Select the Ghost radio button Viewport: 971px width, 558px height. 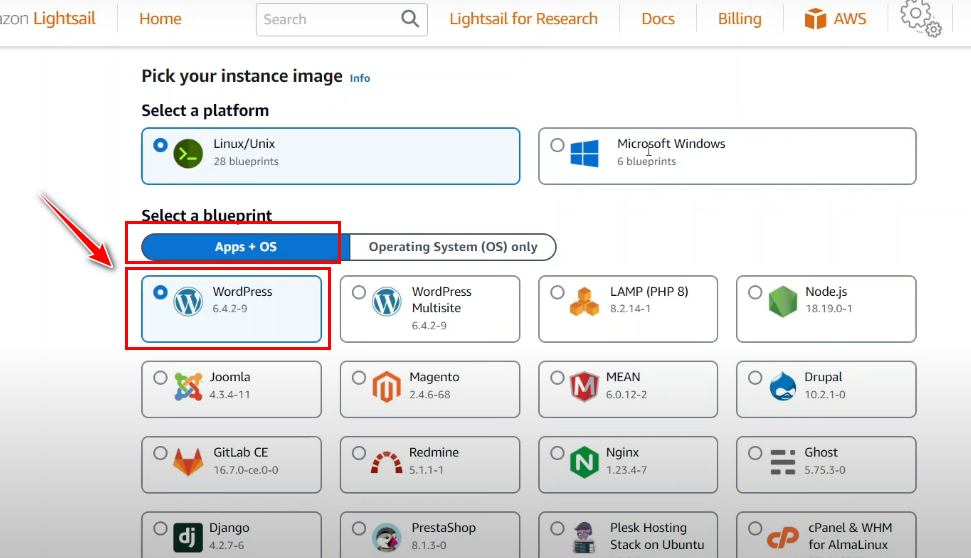(755, 453)
